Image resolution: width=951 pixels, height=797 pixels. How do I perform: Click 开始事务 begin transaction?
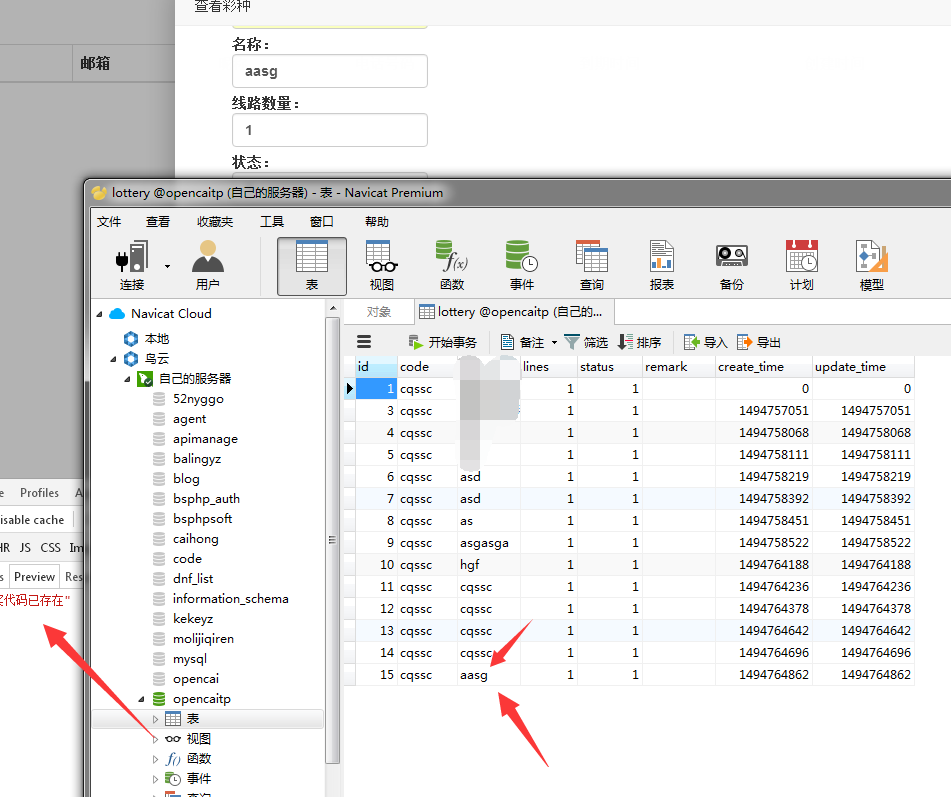[x=443, y=342]
